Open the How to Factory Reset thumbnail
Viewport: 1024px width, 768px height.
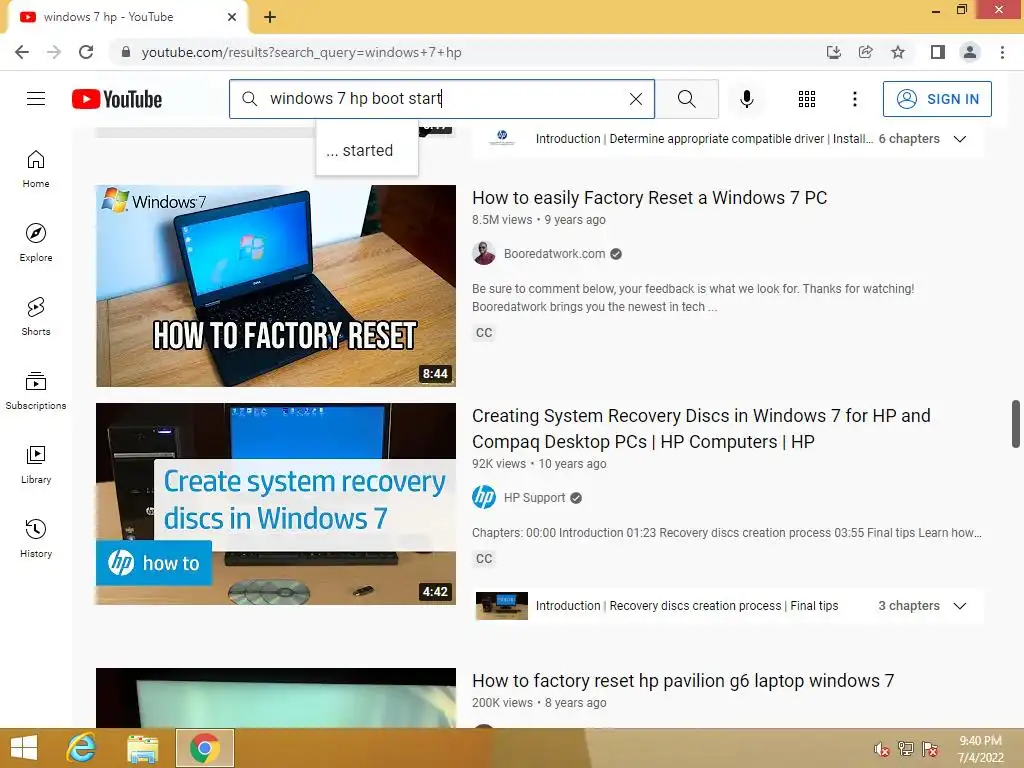(x=276, y=285)
